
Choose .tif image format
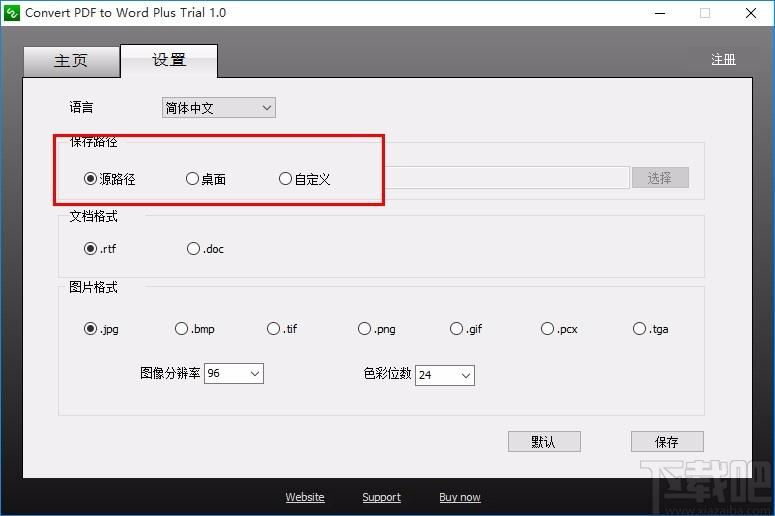pos(282,329)
